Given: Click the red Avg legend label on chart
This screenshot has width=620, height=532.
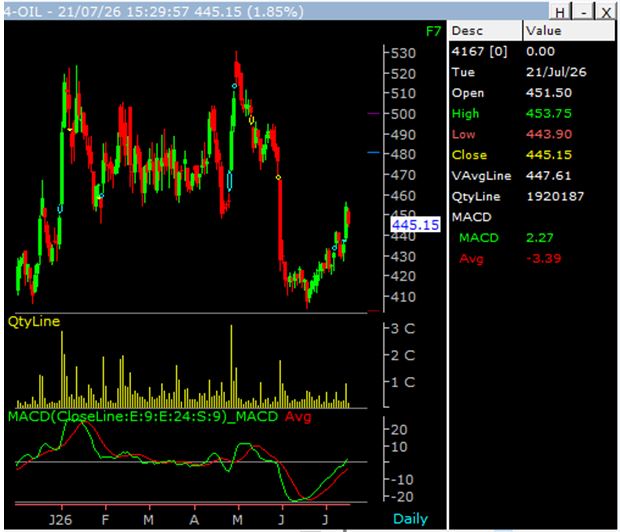Looking at the screenshot, I should pos(298,417).
